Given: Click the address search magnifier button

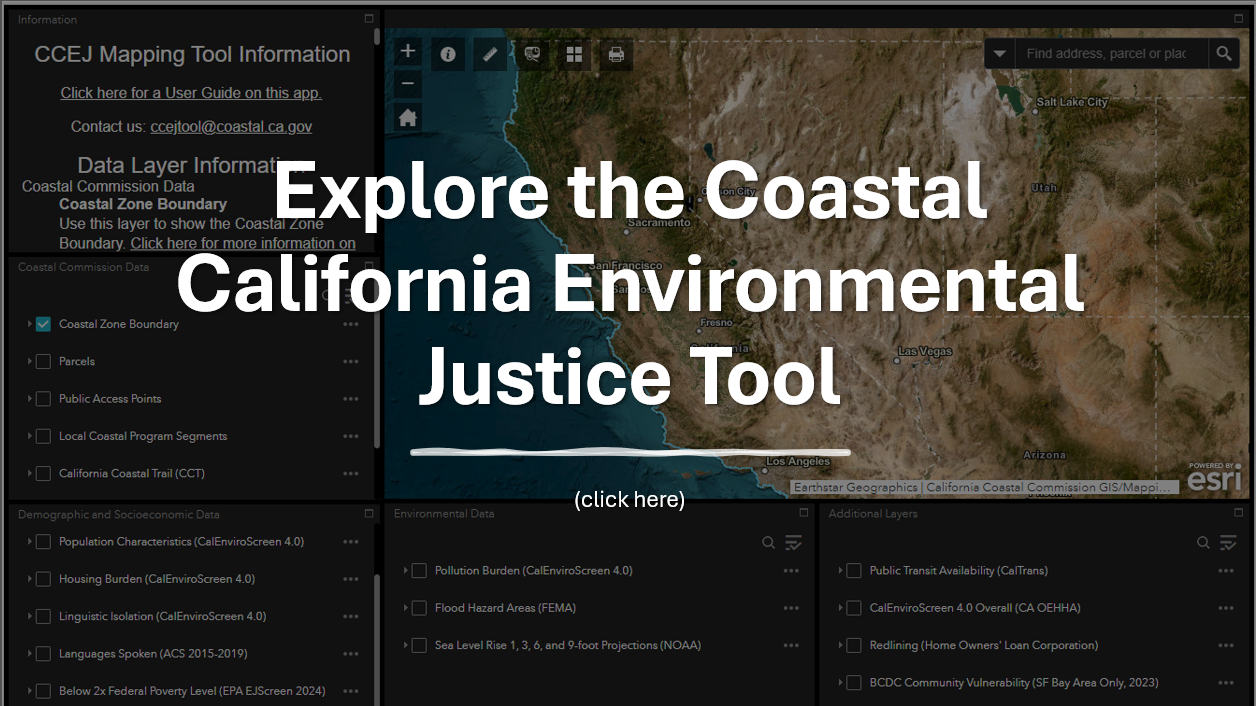Looking at the screenshot, I should (x=1223, y=54).
